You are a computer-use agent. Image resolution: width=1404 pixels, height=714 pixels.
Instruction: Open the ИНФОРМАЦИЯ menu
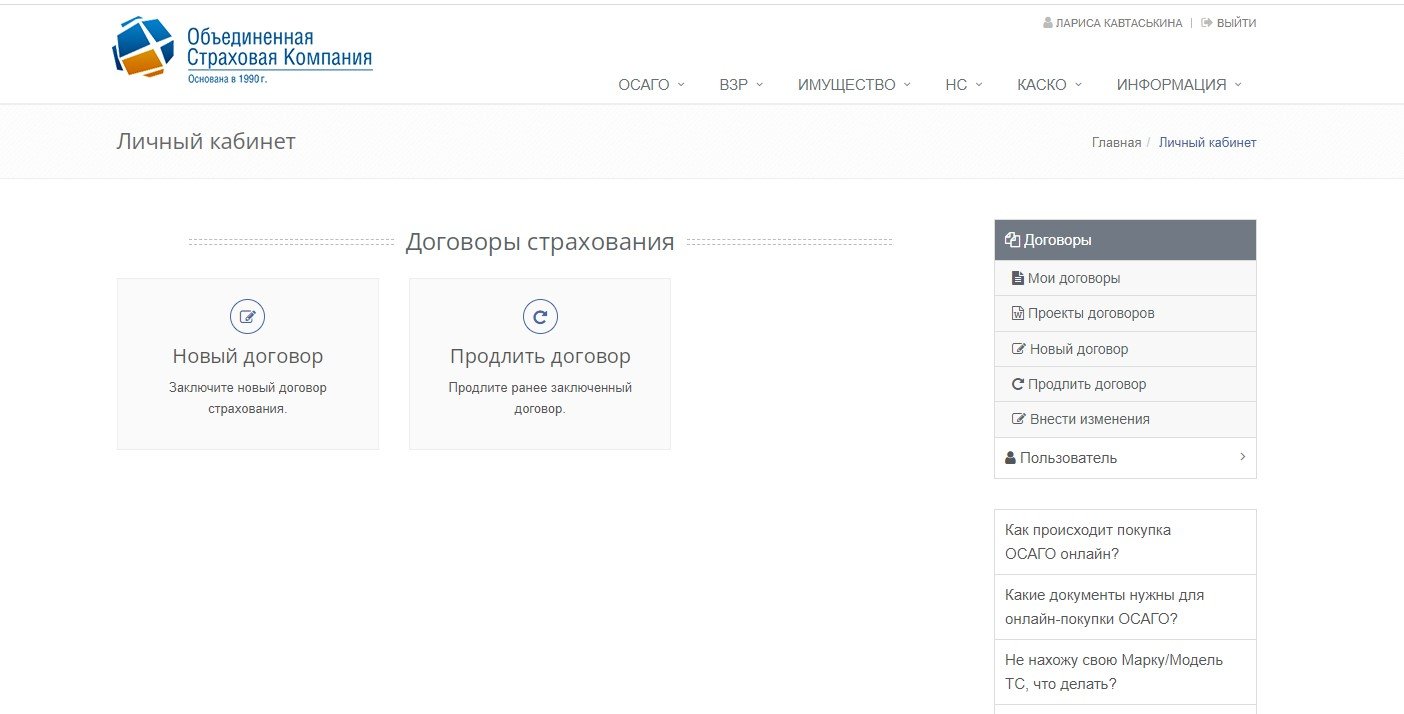pos(1178,85)
